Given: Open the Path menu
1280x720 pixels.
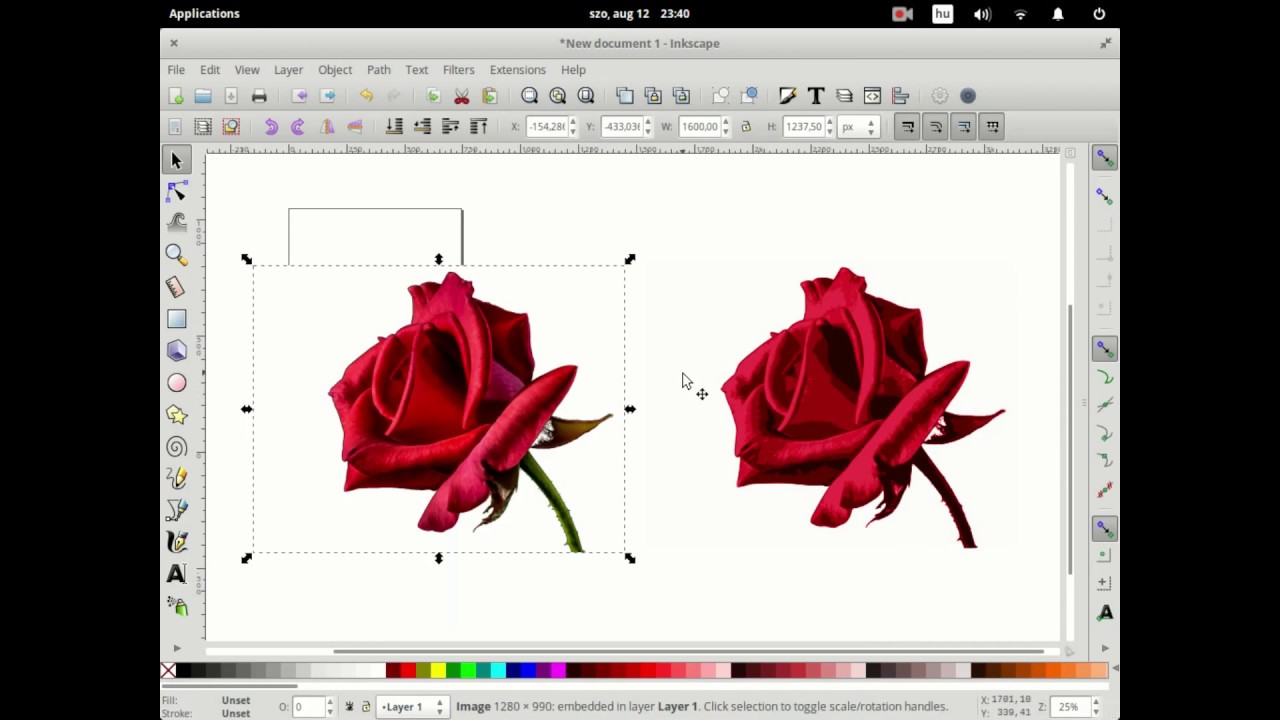Looking at the screenshot, I should tap(378, 69).
